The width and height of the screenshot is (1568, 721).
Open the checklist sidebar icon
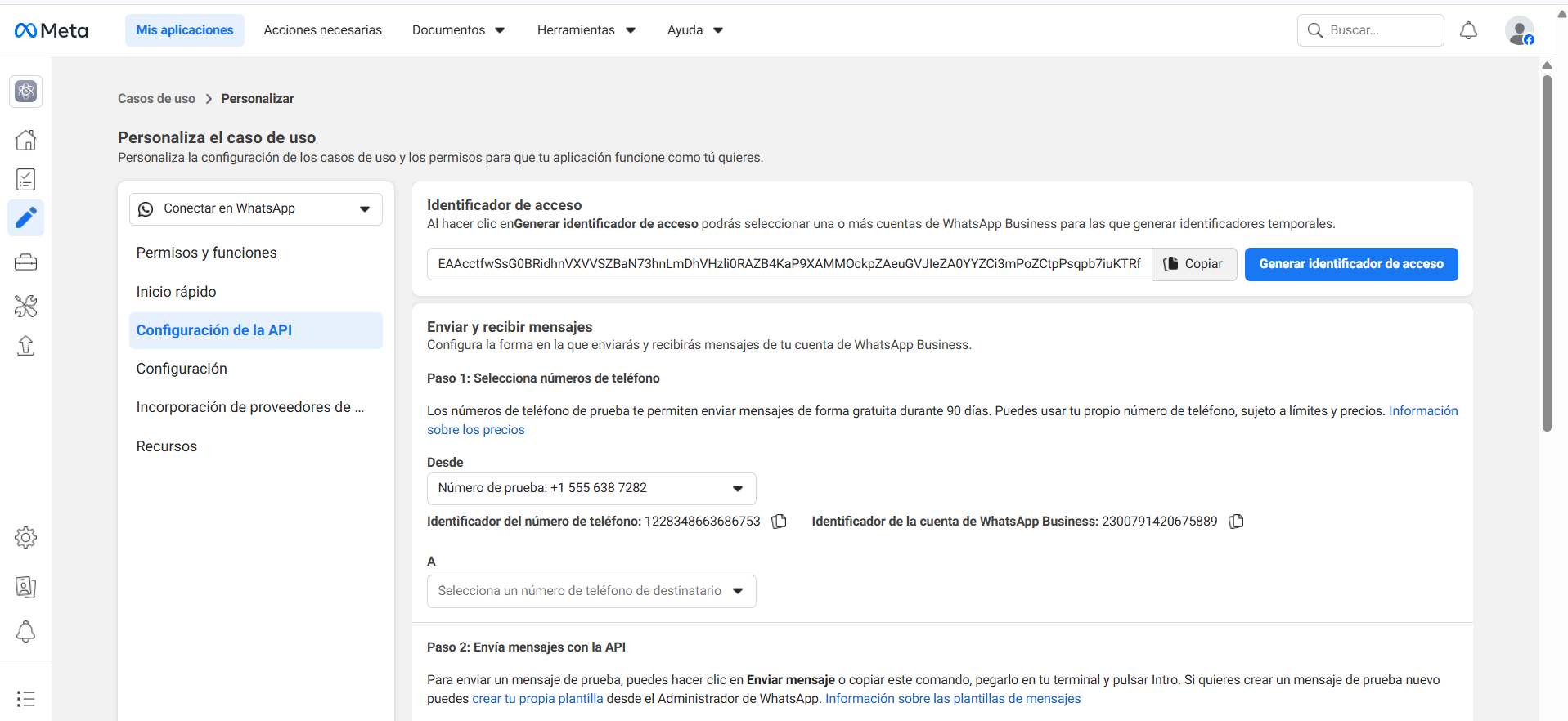point(25,179)
